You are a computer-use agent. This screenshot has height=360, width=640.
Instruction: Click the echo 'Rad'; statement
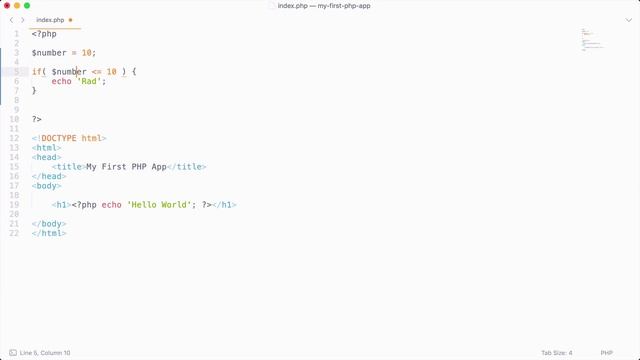(79, 81)
